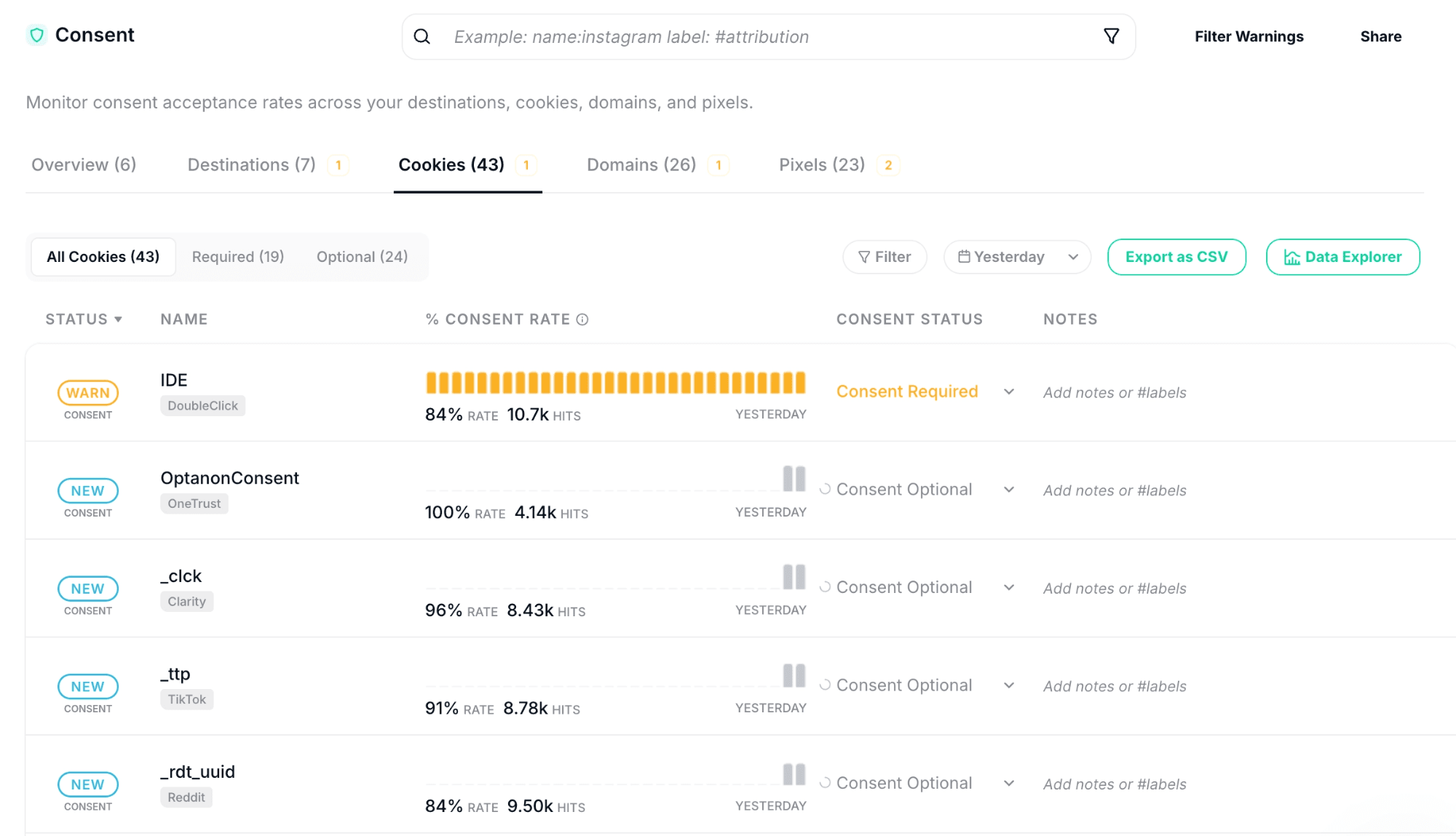Screen dimensions: 1456x836
Task: Select the All Cookies (43) toggle
Action: point(103,257)
